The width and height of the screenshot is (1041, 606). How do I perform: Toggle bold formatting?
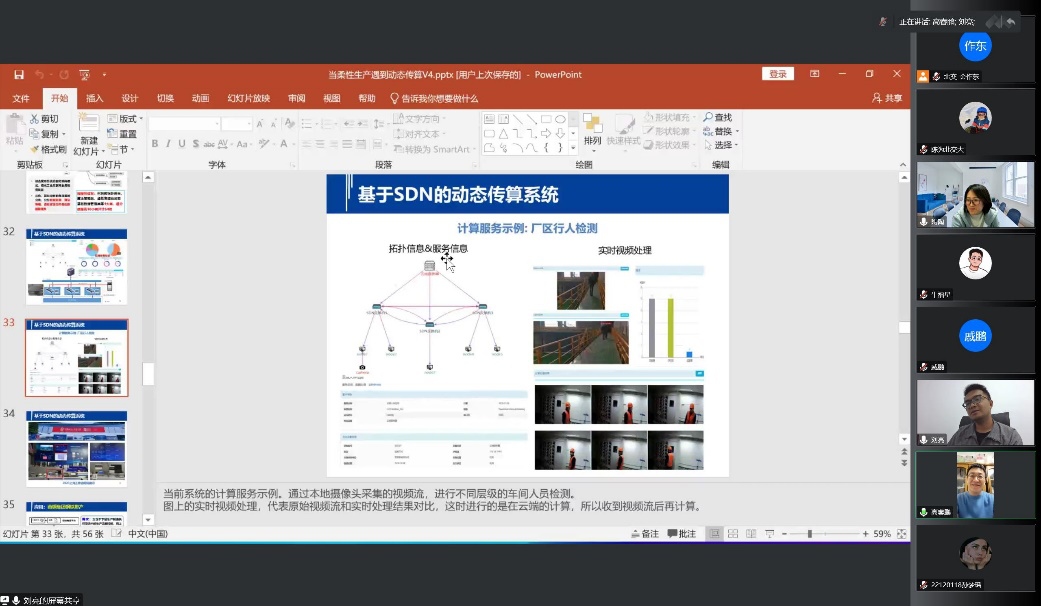pyautogui.click(x=155, y=144)
